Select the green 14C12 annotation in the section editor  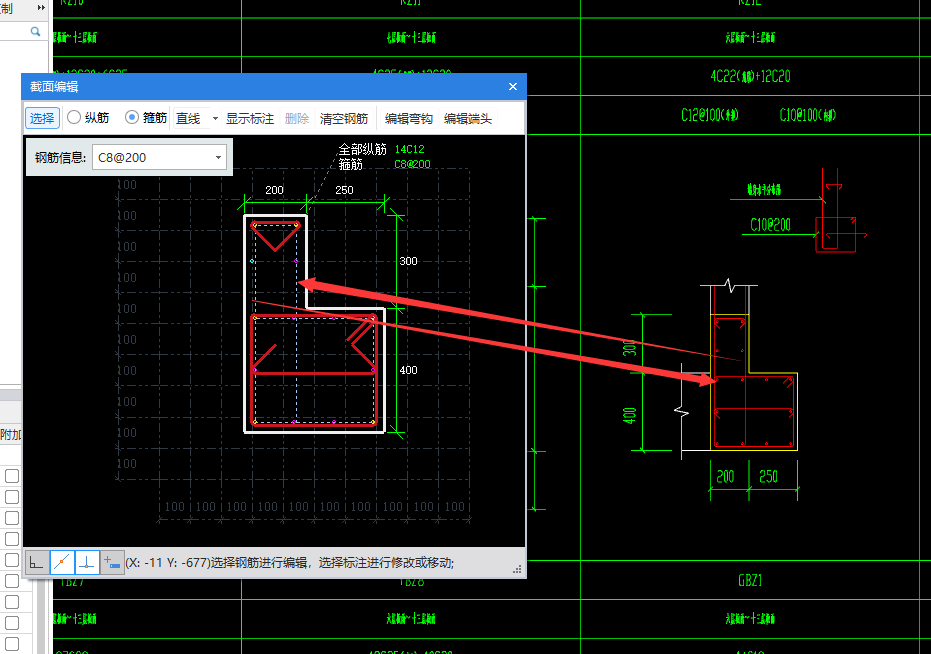[410, 149]
